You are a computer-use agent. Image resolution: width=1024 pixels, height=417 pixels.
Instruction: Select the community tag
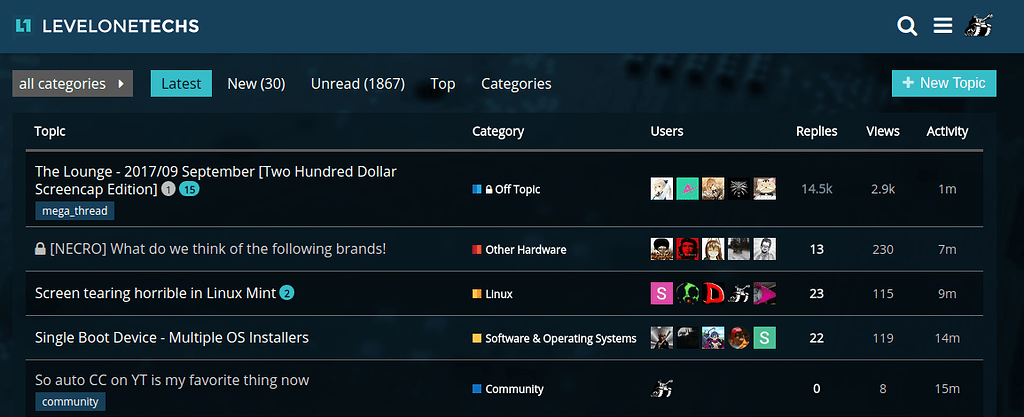70,401
